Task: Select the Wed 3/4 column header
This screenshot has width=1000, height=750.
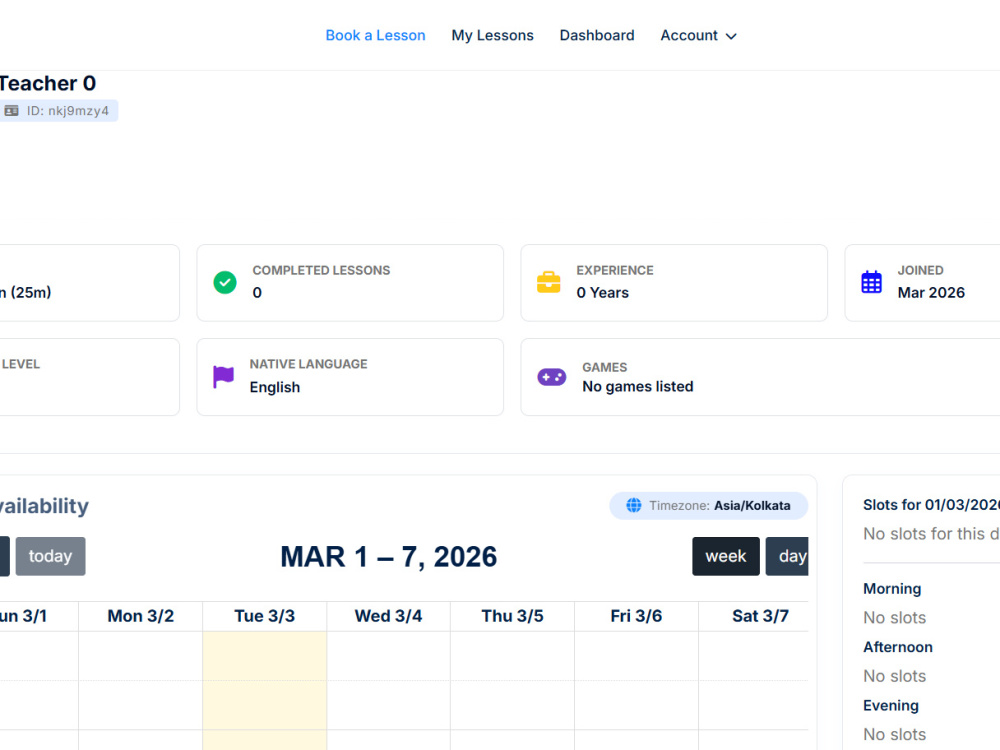Action: pos(388,616)
